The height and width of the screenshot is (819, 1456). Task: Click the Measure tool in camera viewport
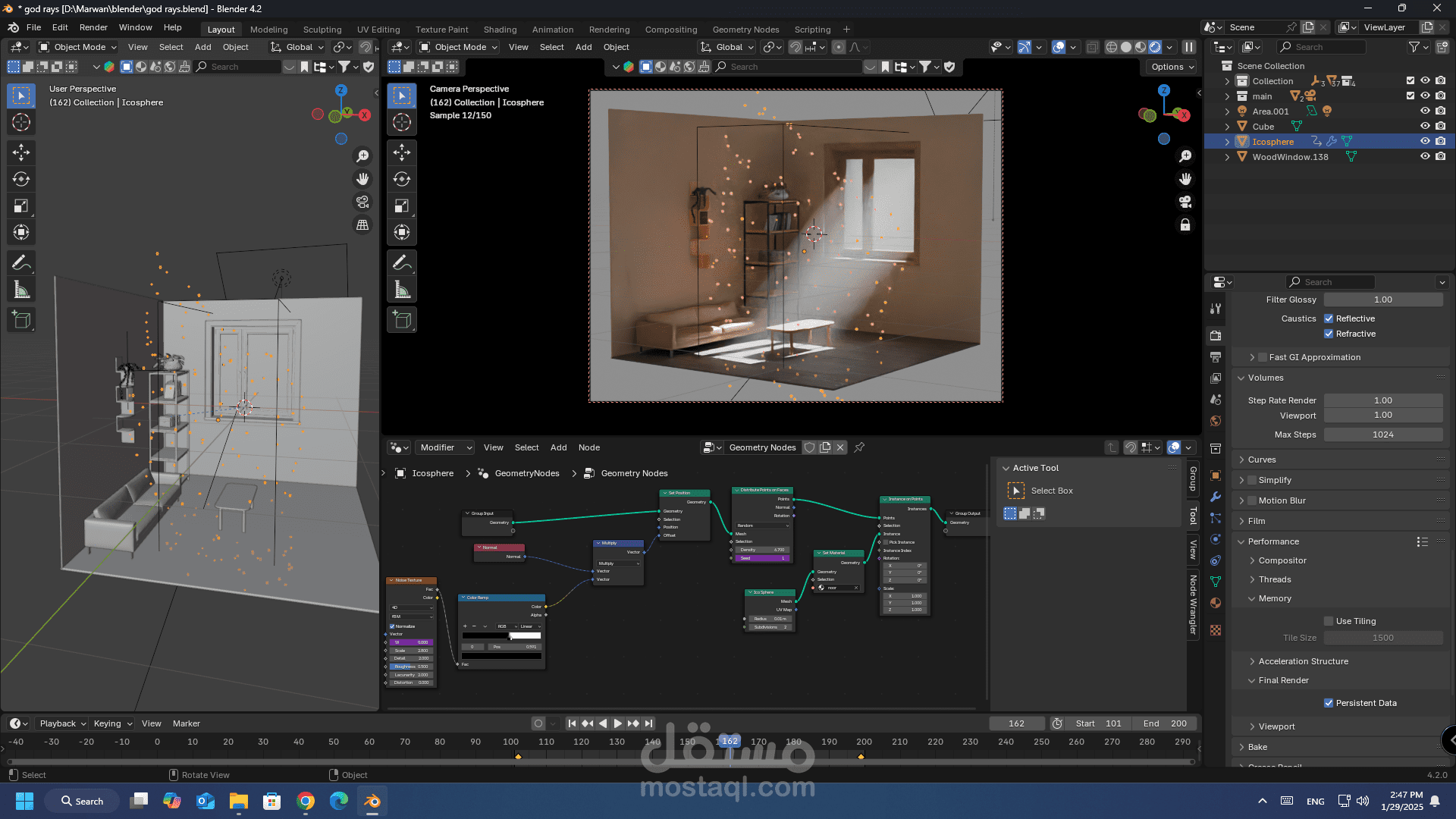point(402,290)
